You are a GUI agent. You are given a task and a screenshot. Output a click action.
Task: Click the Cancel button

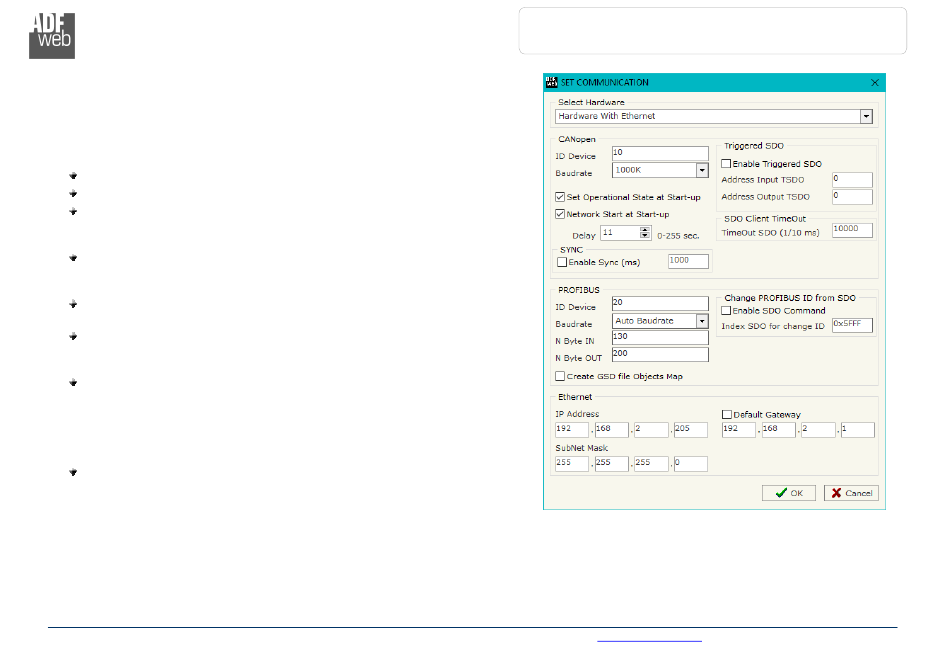(x=851, y=493)
